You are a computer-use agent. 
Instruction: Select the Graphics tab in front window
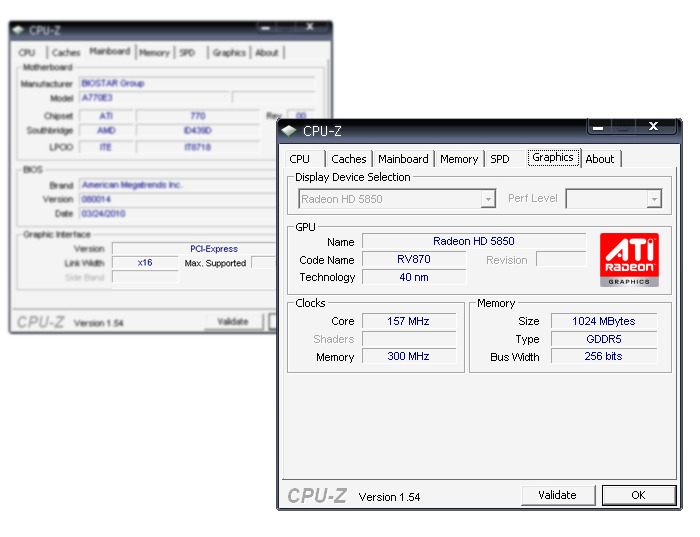(x=553, y=158)
